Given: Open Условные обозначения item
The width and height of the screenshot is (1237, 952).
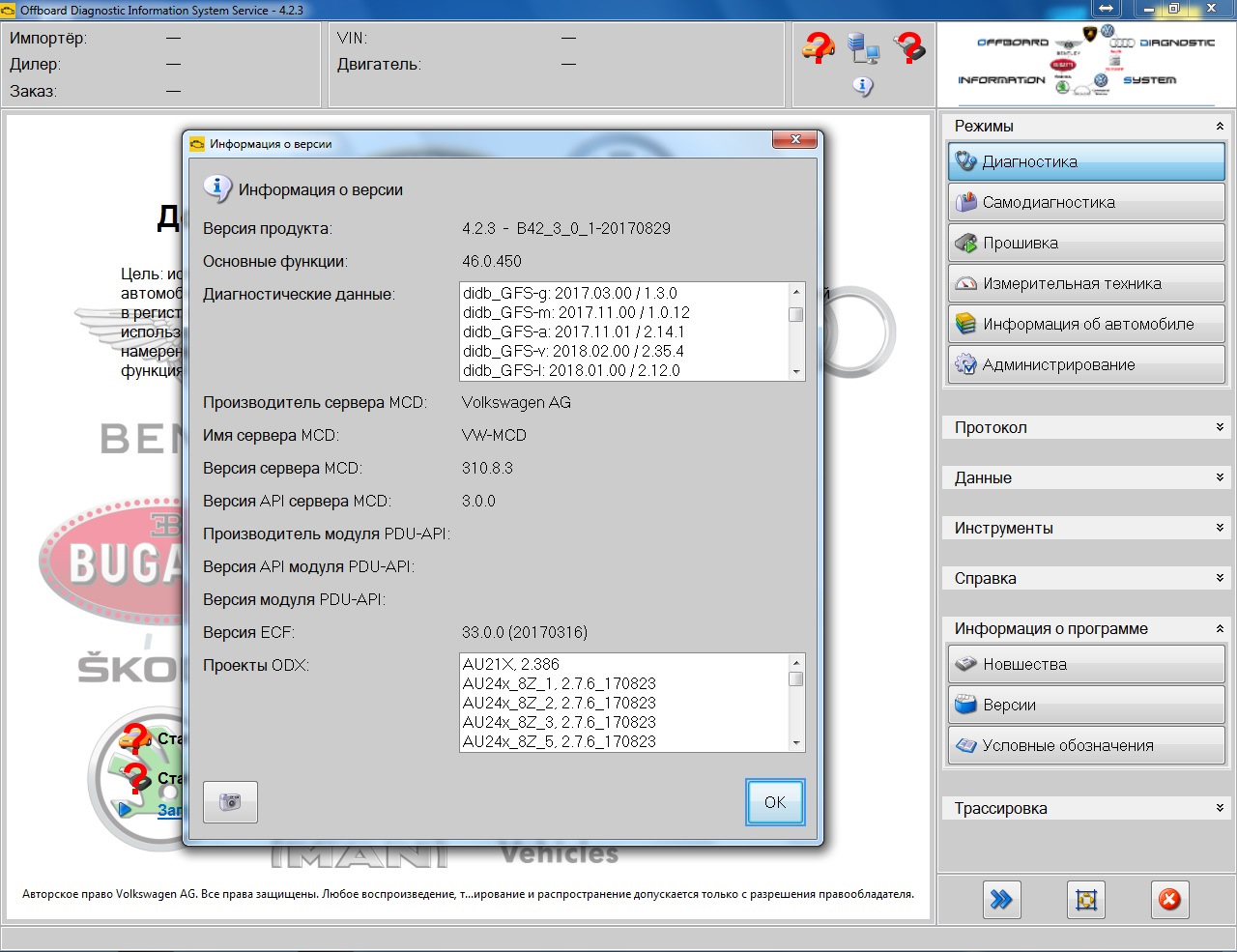Looking at the screenshot, I should [1086, 745].
